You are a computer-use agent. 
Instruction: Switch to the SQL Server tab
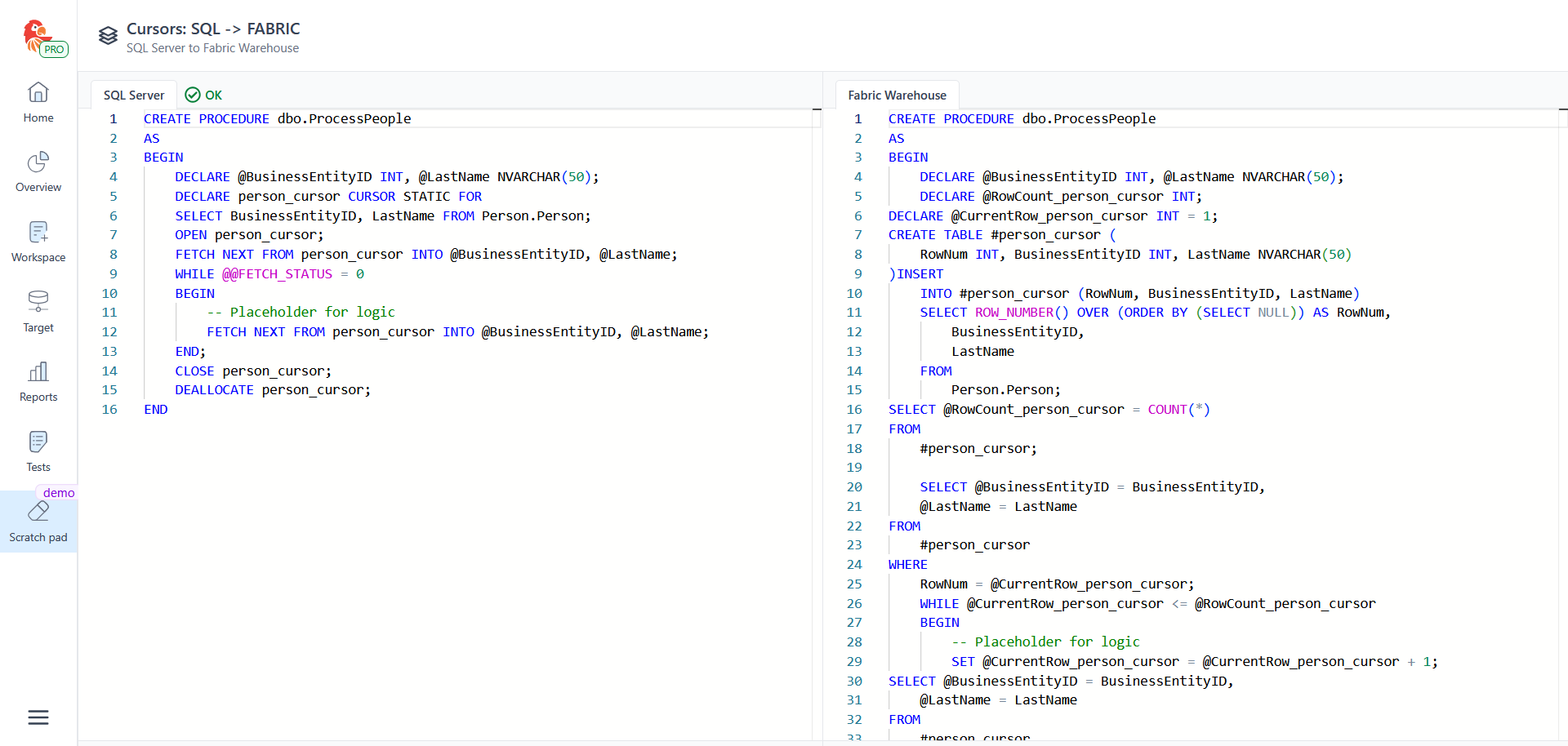point(134,95)
